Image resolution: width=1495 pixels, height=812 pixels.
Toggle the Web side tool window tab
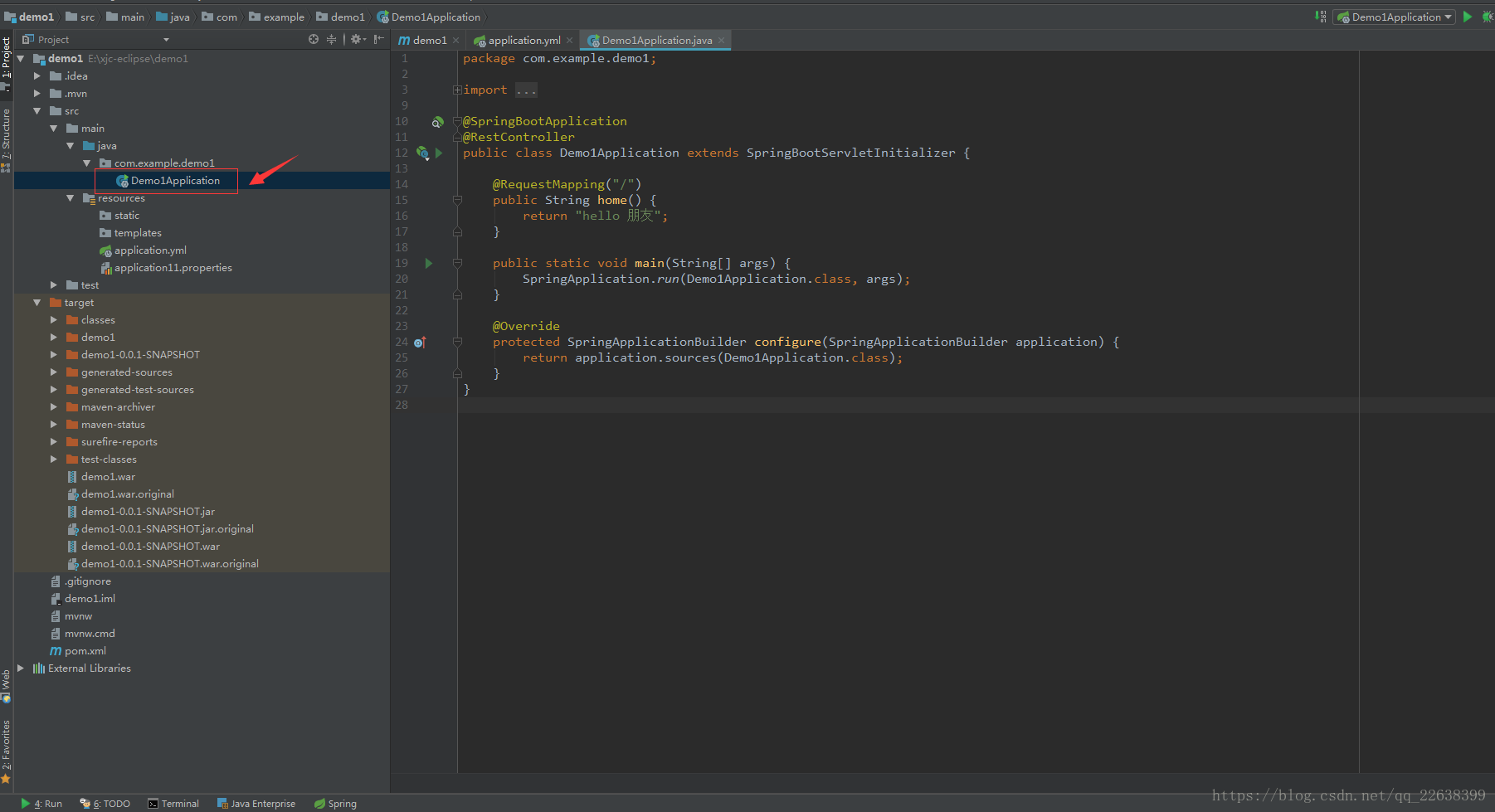(x=6, y=686)
